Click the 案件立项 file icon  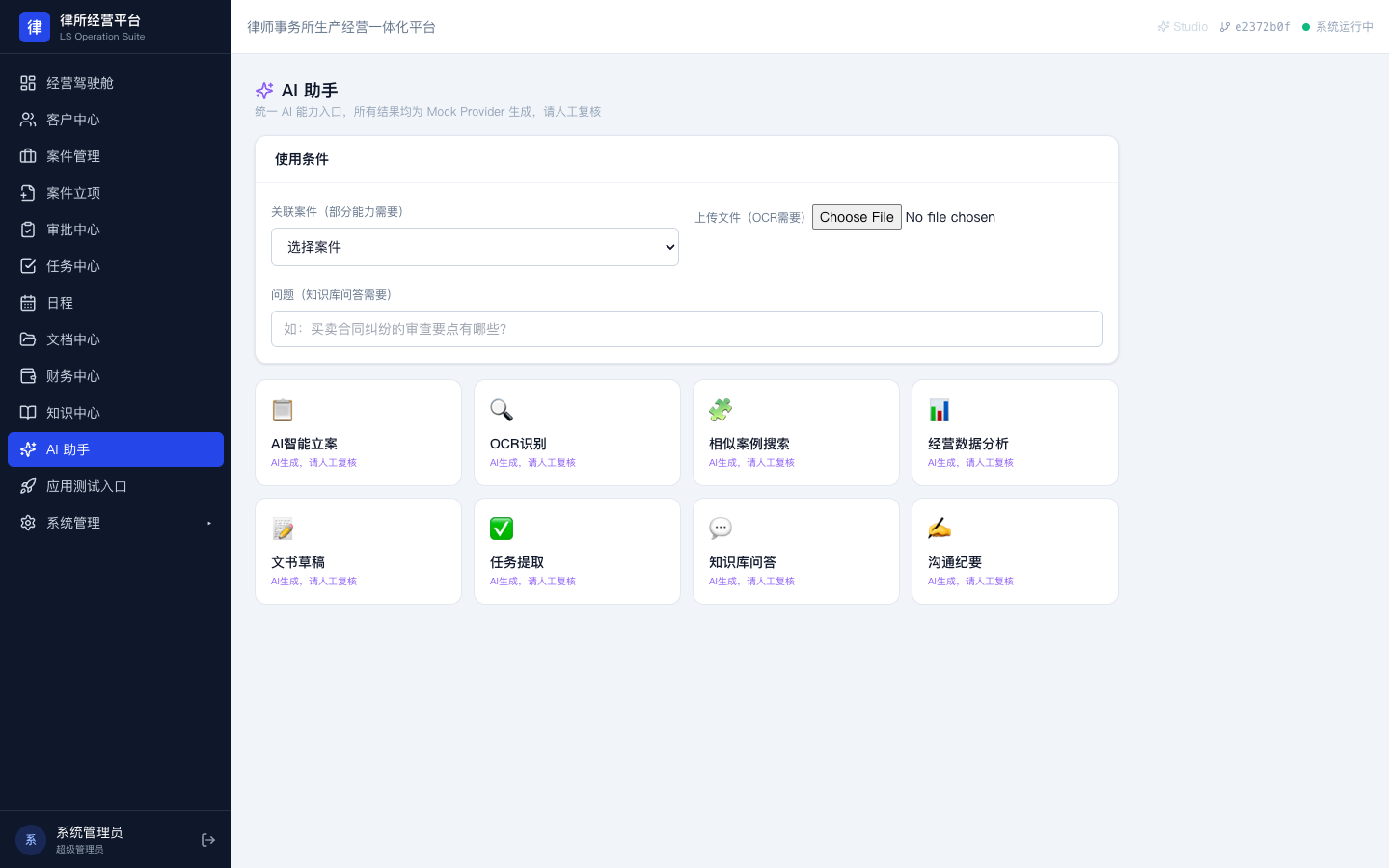28,193
